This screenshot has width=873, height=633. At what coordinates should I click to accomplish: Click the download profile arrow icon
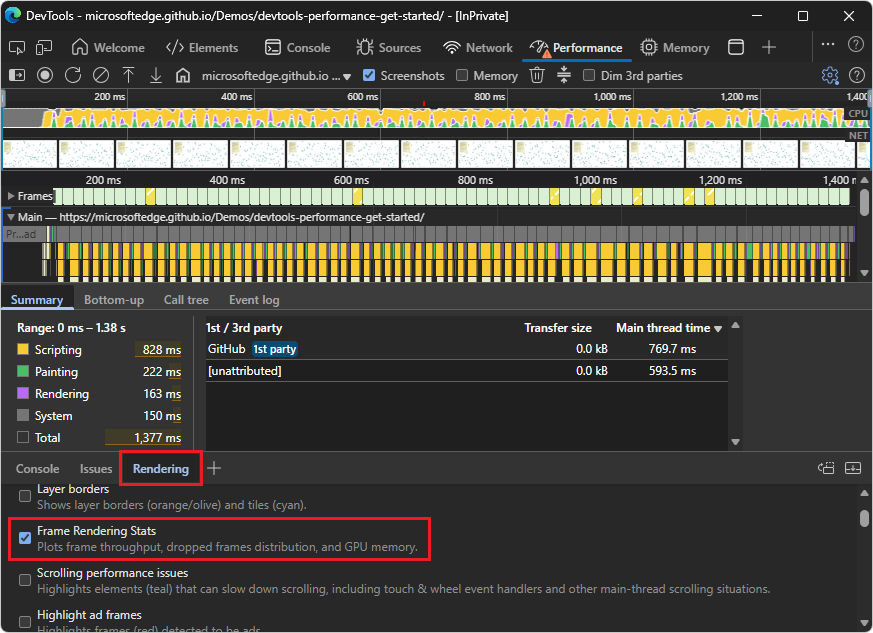[x=155, y=75]
